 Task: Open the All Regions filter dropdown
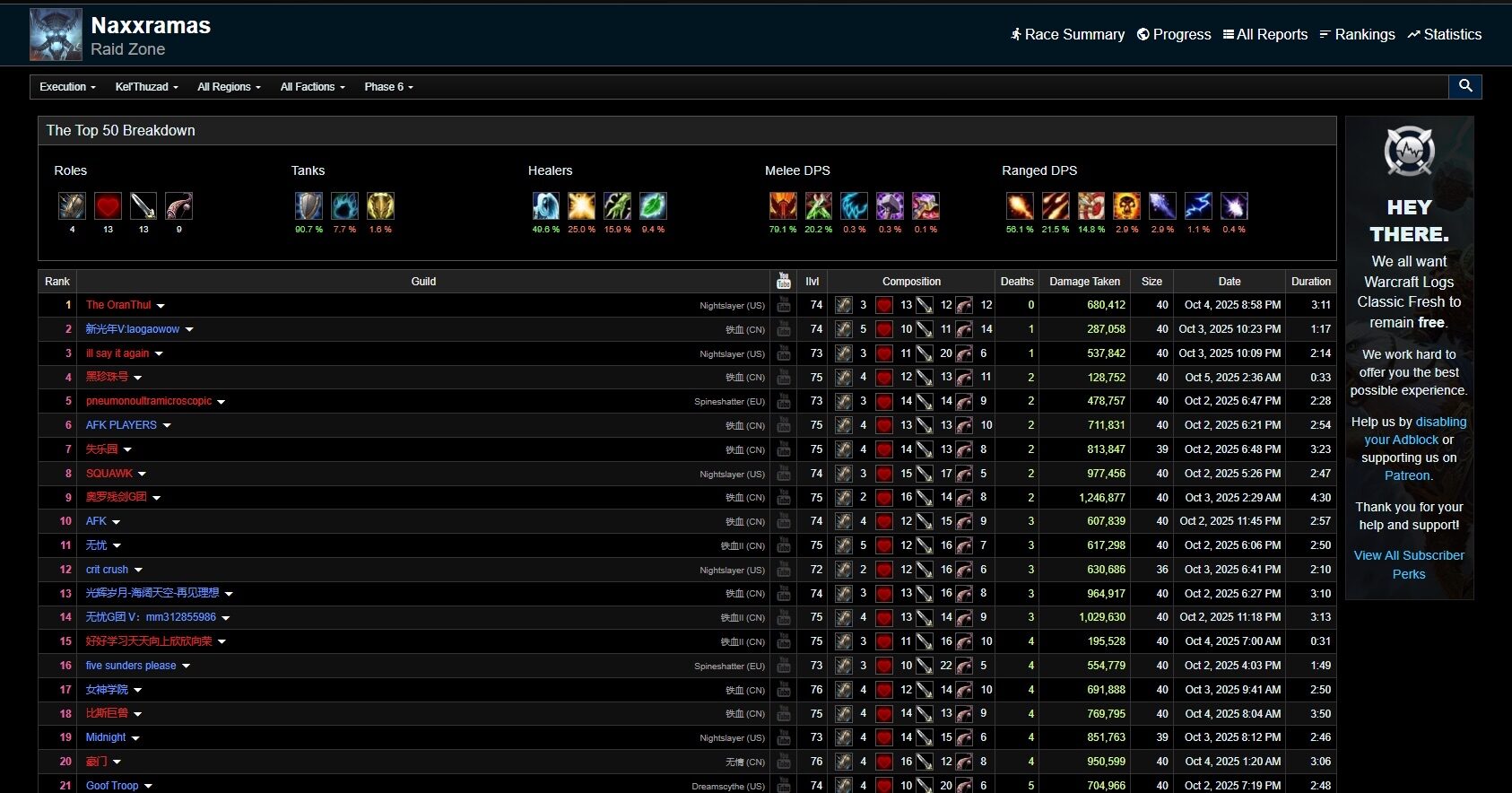[229, 87]
